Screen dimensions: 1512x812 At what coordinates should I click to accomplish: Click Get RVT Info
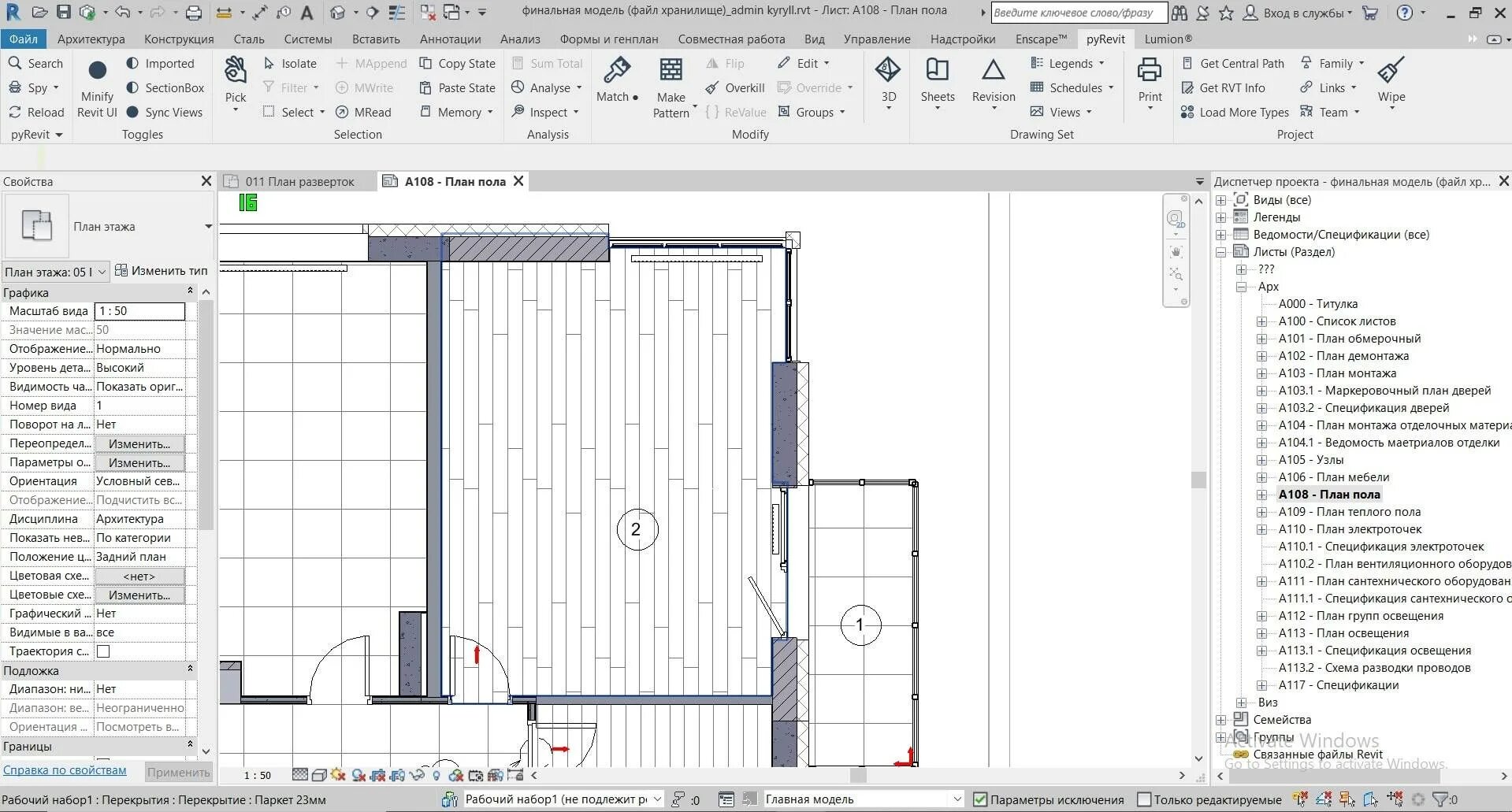tap(1224, 87)
